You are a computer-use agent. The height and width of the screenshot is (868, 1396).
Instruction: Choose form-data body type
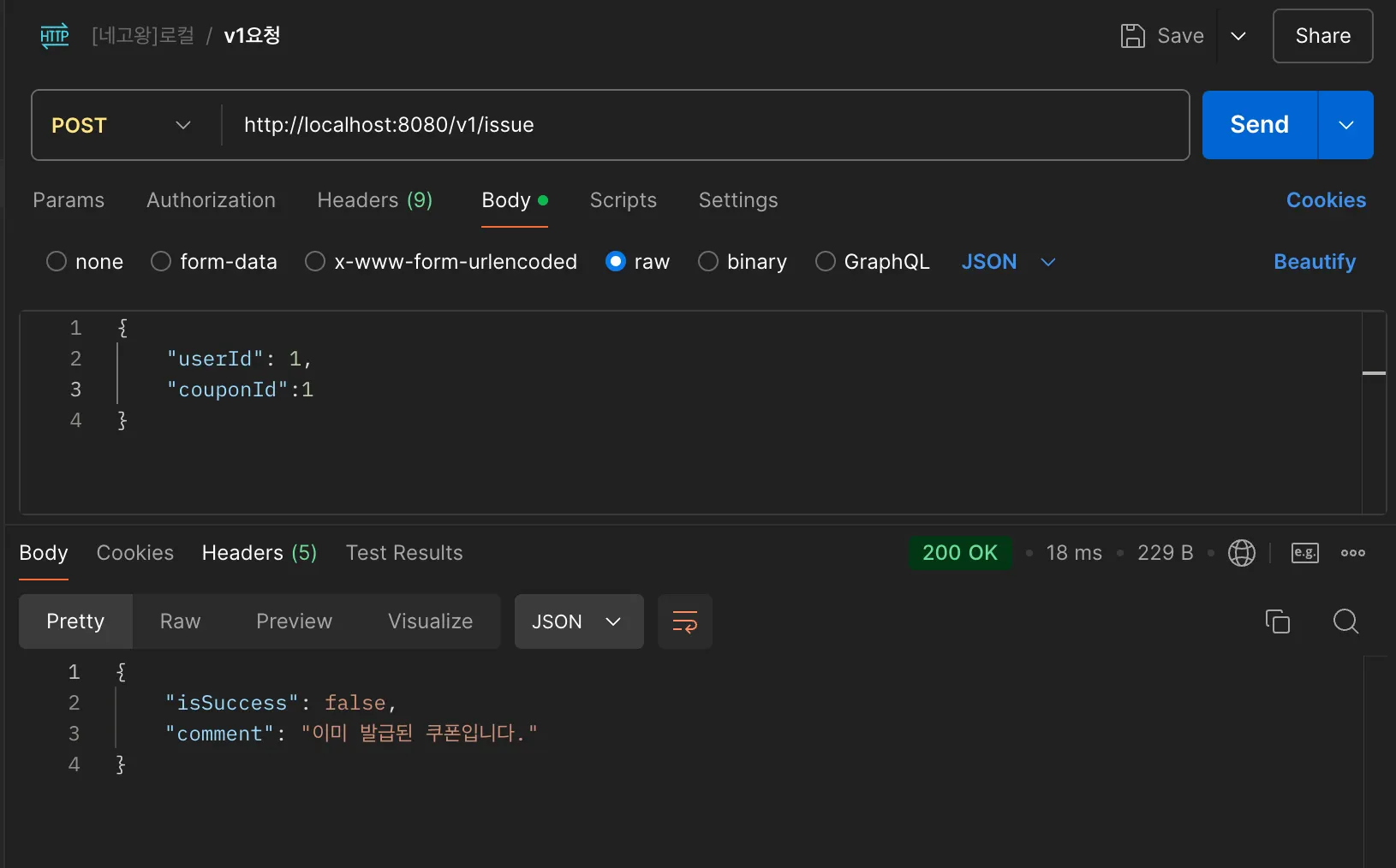(161, 262)
